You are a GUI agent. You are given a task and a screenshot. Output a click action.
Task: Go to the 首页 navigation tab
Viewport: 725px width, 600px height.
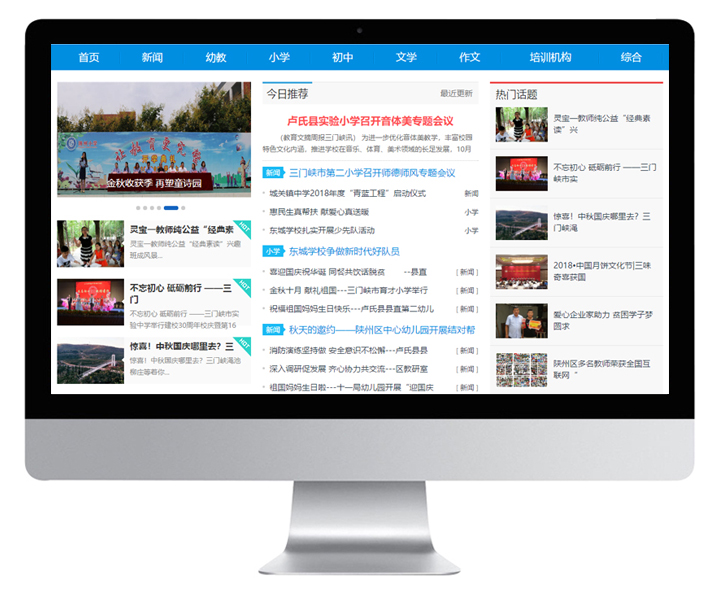tap(89, 58)
